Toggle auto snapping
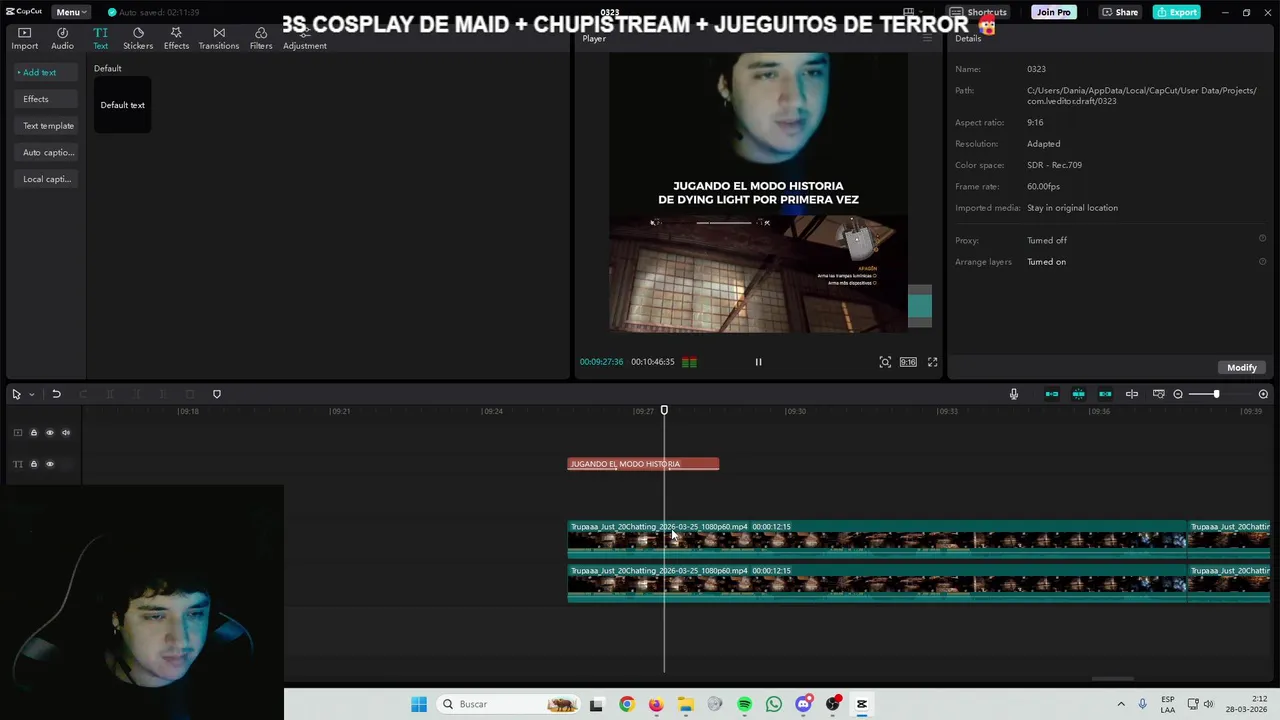This screenshot has width=1280, height=720. tap(1079, 394)
